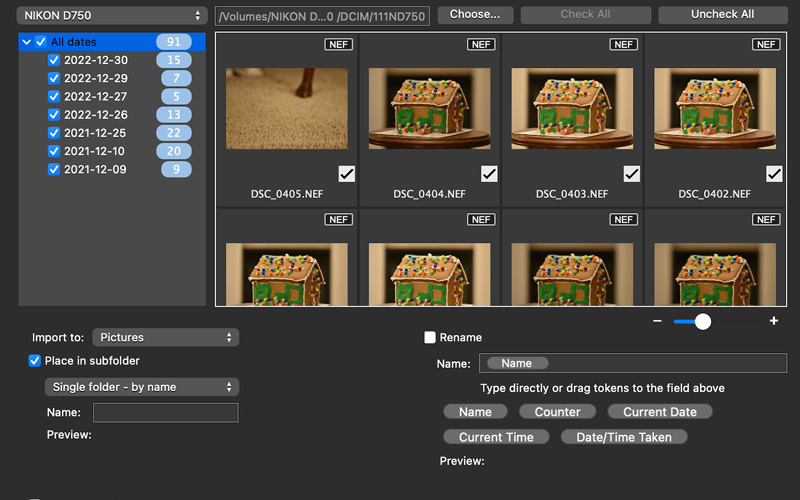Click the plus icon to enlarge thumbnails
800x500 pixels.
point(774,321)
